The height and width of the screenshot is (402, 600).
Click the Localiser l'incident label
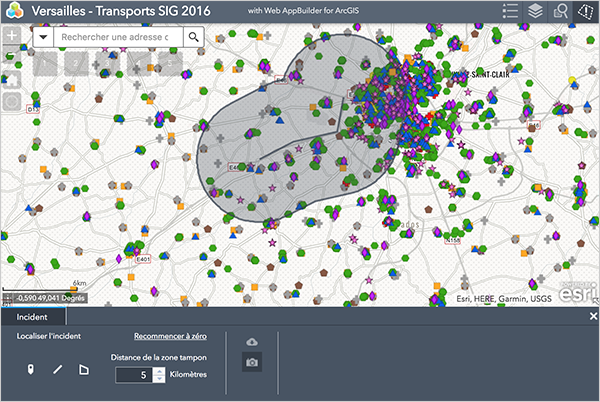click(x=49, y=336)
